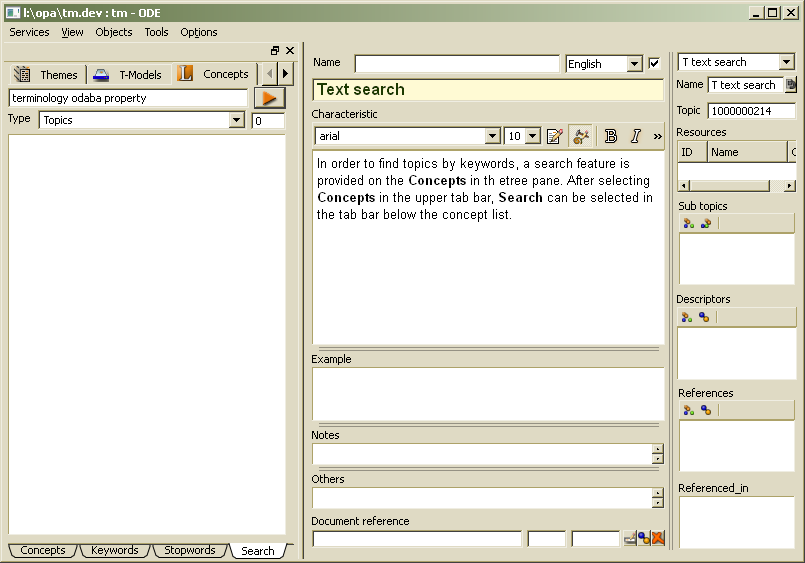Click the Resources horizontal scrollbar right arrow
Screen dimensions: 805x563
790,186
